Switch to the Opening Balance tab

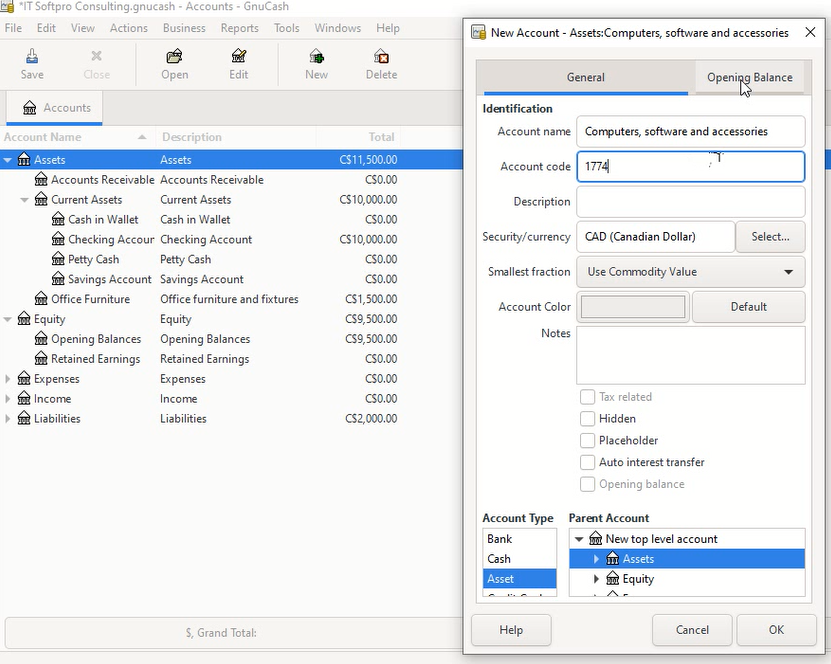(749, 78)
